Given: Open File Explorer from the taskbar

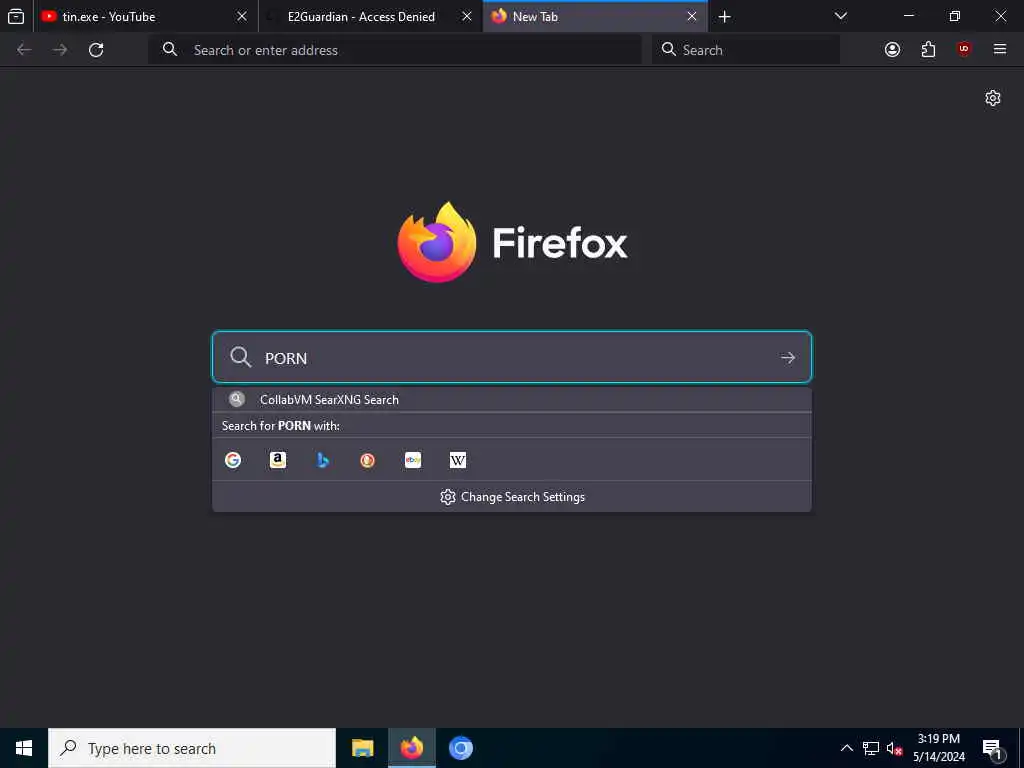Looking at the screenshot, I should pyautogui.click(x=362, y=748).
